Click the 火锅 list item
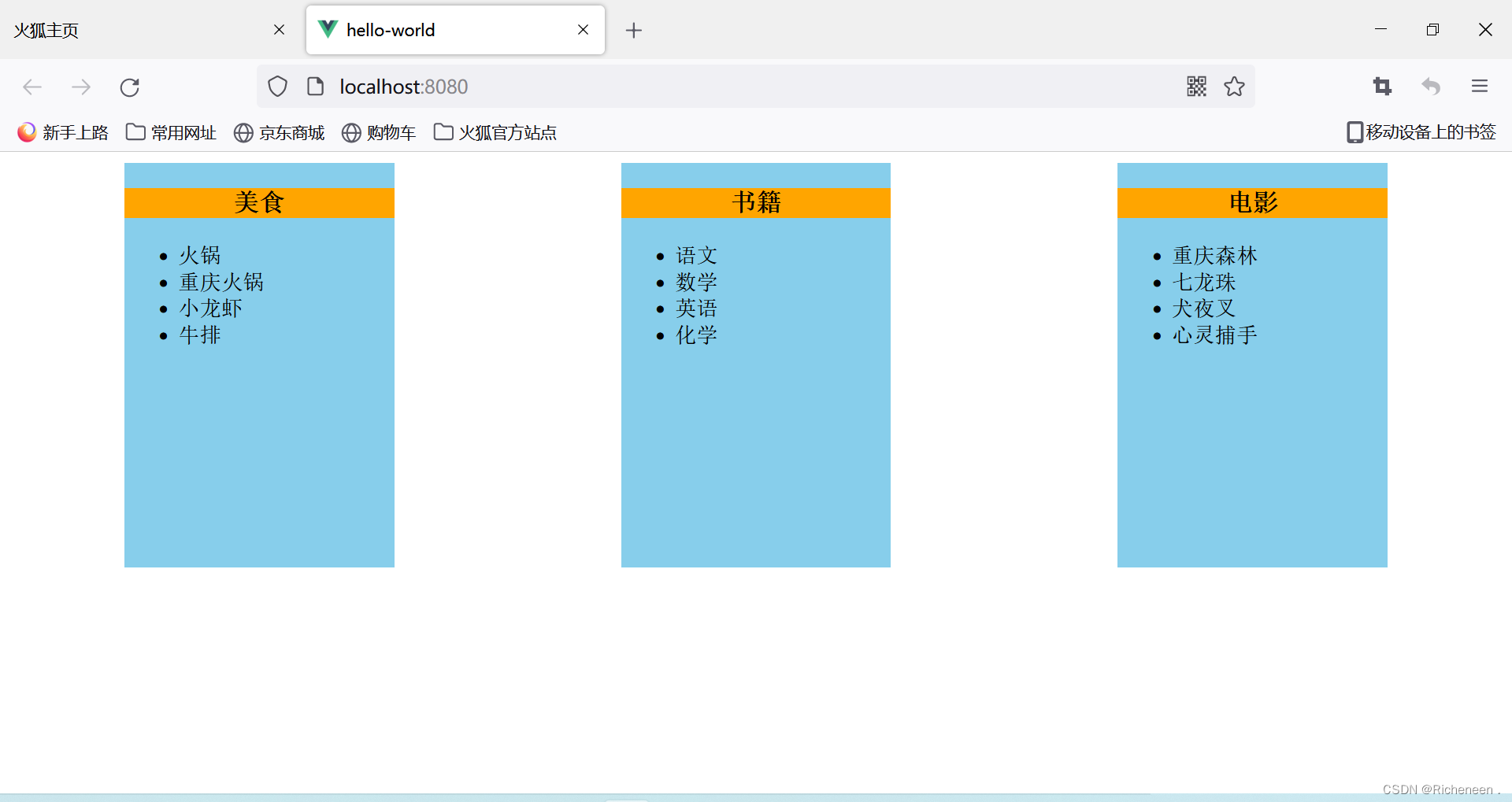Screen dimensions: 1512x802 (x=200, y=256)
